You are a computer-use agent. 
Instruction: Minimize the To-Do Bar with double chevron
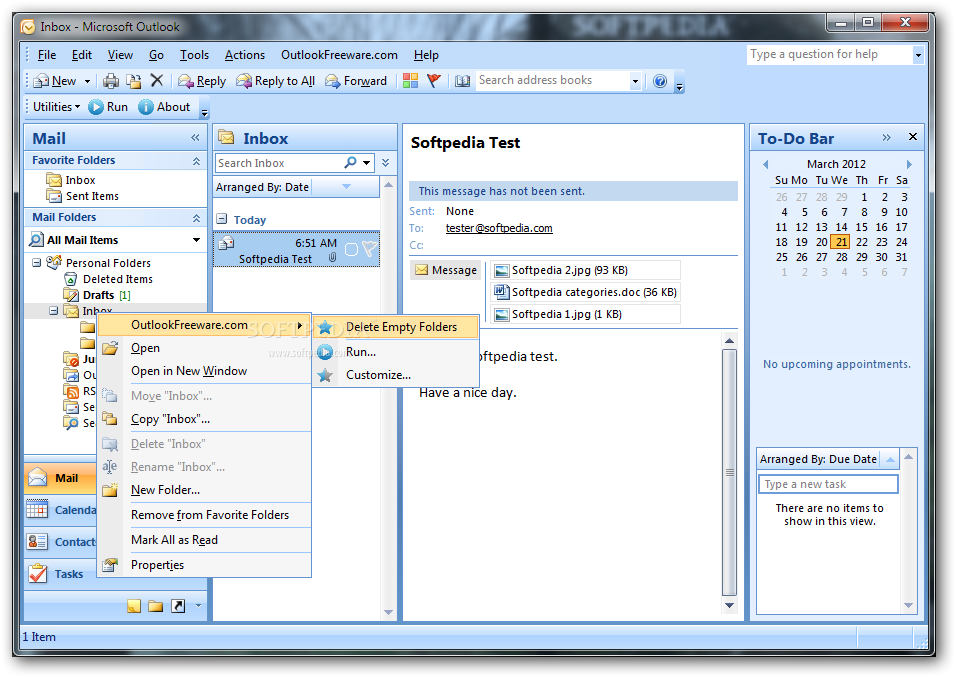pos(886,138)
